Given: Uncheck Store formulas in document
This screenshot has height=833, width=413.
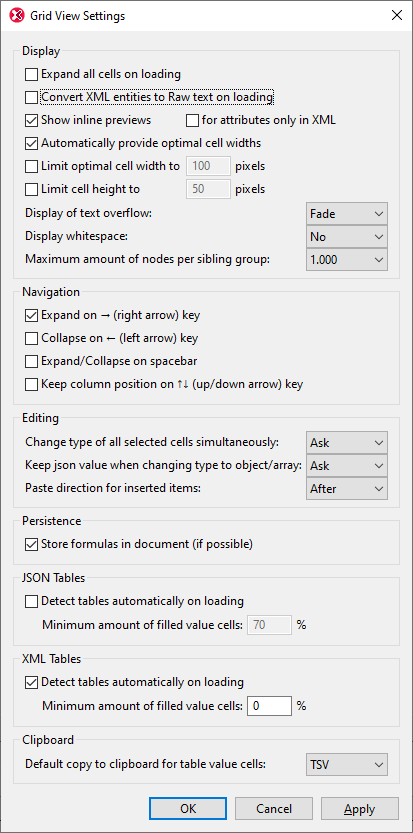Looking at the screenshot, I should pyautogui.click(x=32, y=544).
